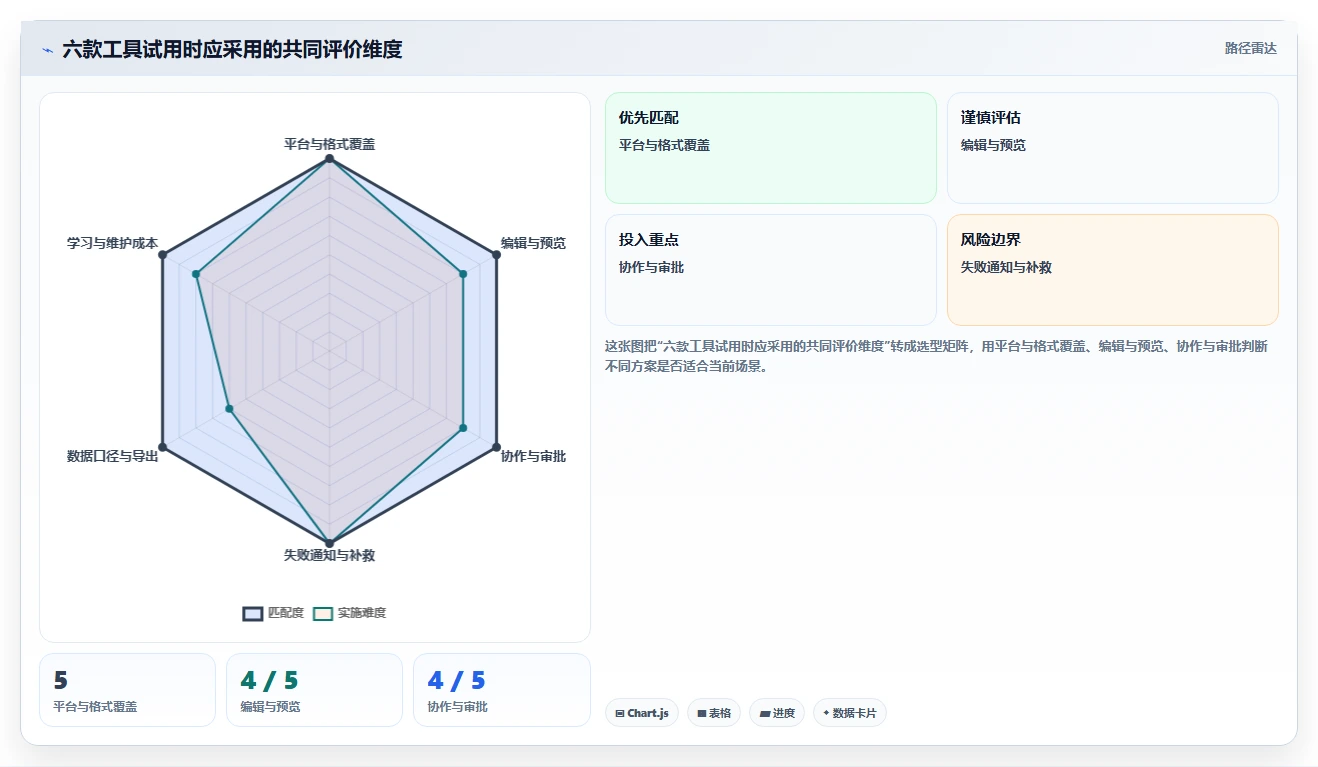Image resolution: width=1318 pixels, height=767 pixels.
Task: Click the 表格 tag chip
Action: coord(714,713)
